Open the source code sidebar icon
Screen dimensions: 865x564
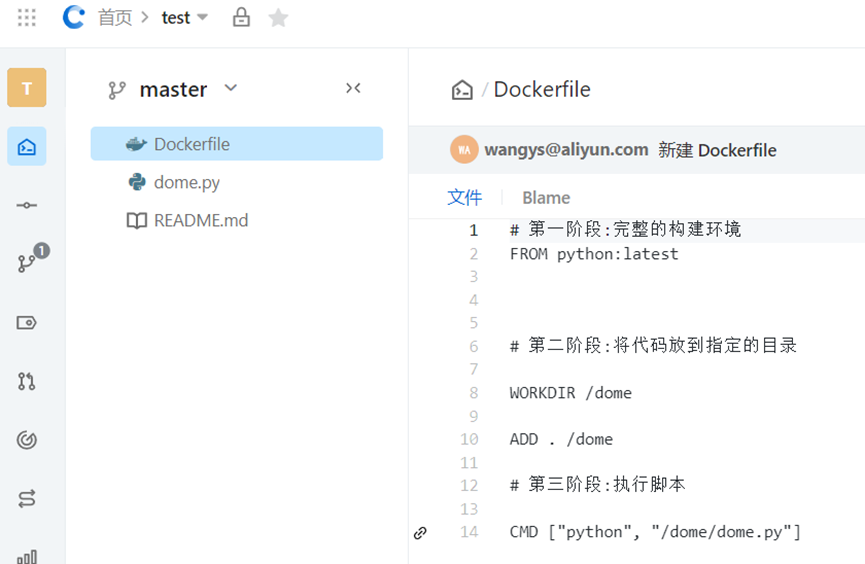27,147
